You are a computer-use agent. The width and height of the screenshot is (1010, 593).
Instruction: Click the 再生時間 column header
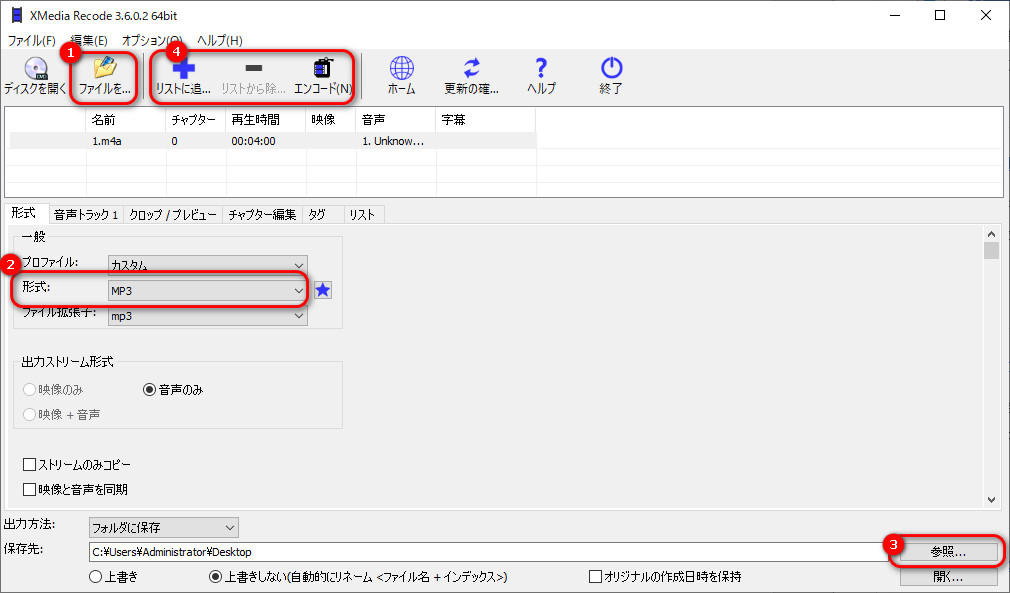click(x=265, y=120)
